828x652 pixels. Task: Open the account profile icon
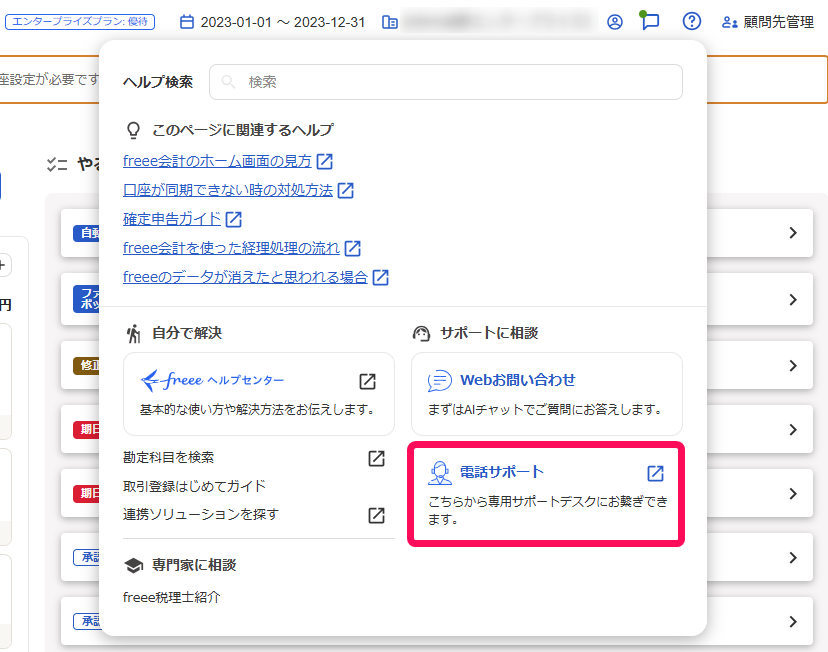(x=615, y=22)
